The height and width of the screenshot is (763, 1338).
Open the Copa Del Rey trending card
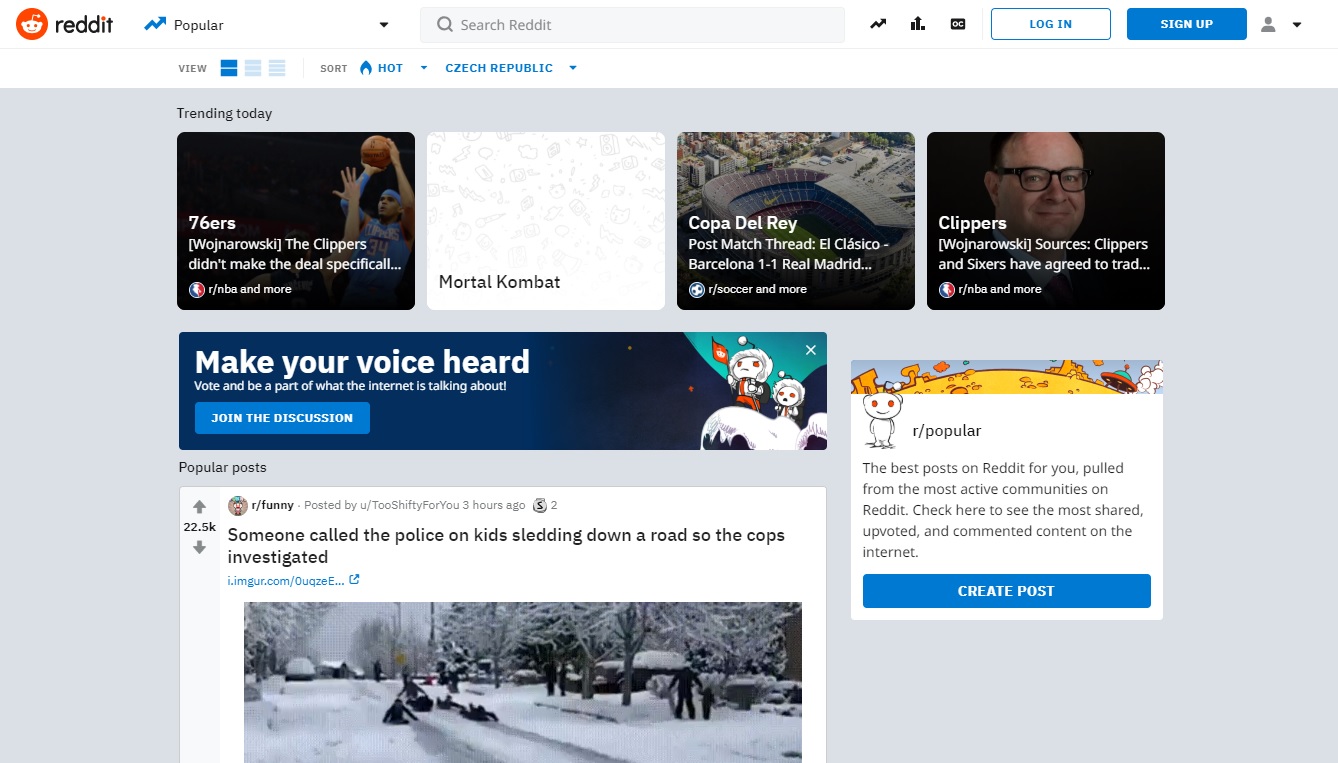tap(796, 221)
